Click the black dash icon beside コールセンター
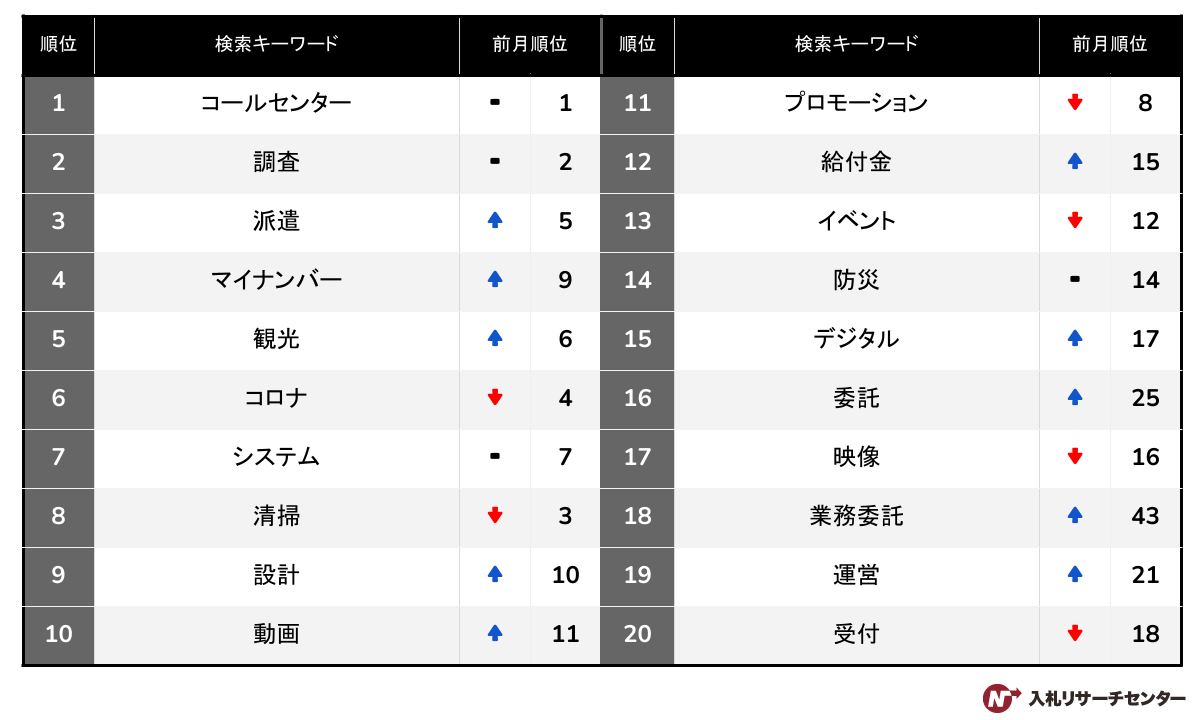 (494, 103)
